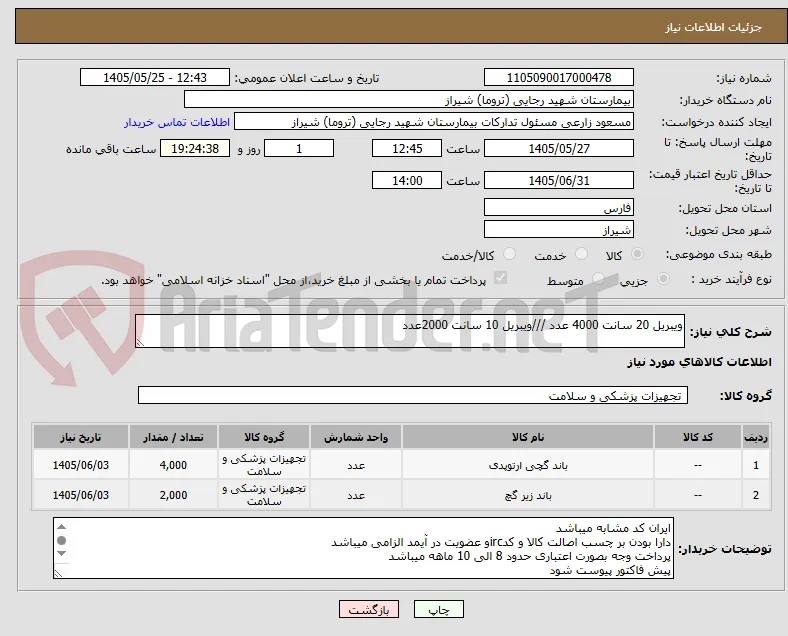Select the کالا radio button
The width and height of the screenshot is (788, 636).
tap(637, 254)
